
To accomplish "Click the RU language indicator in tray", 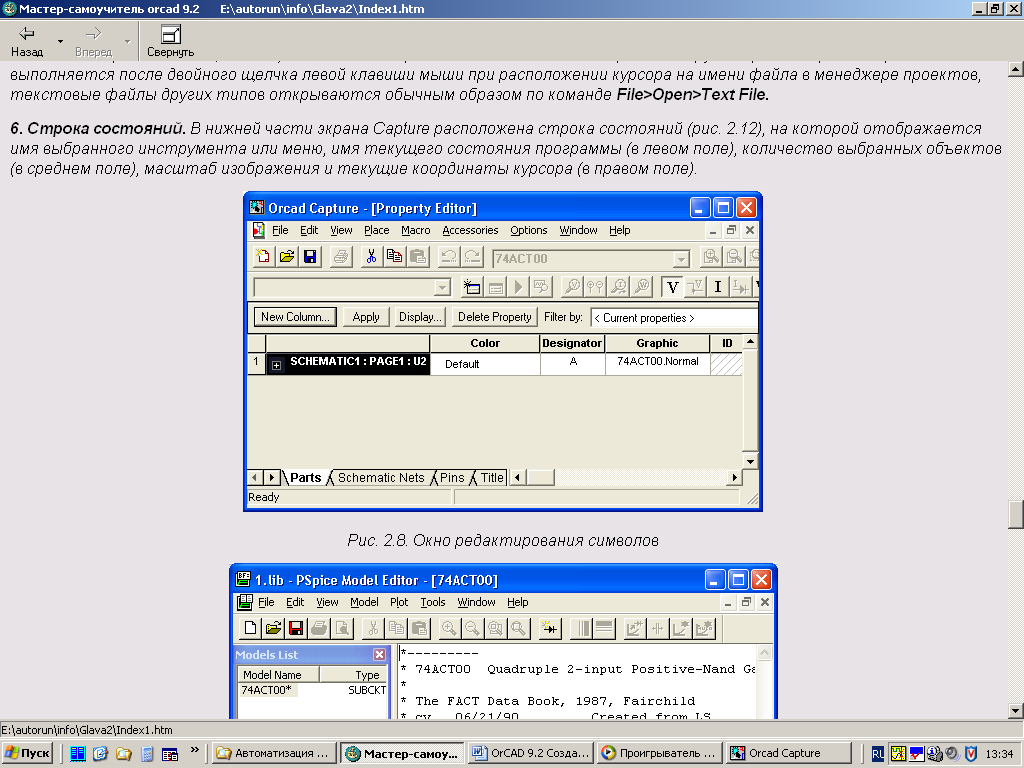I will [877, 754].
